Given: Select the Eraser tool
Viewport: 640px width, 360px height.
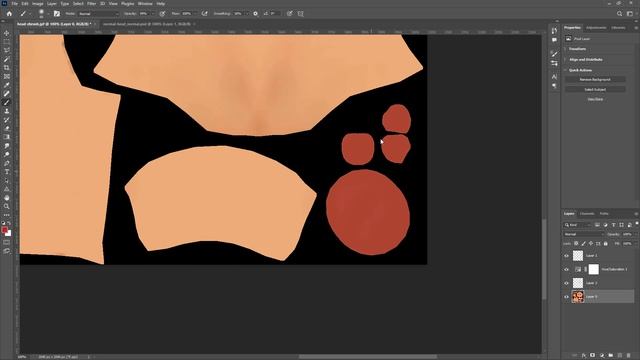Looking at the screenshot, I should pos(7,128).
